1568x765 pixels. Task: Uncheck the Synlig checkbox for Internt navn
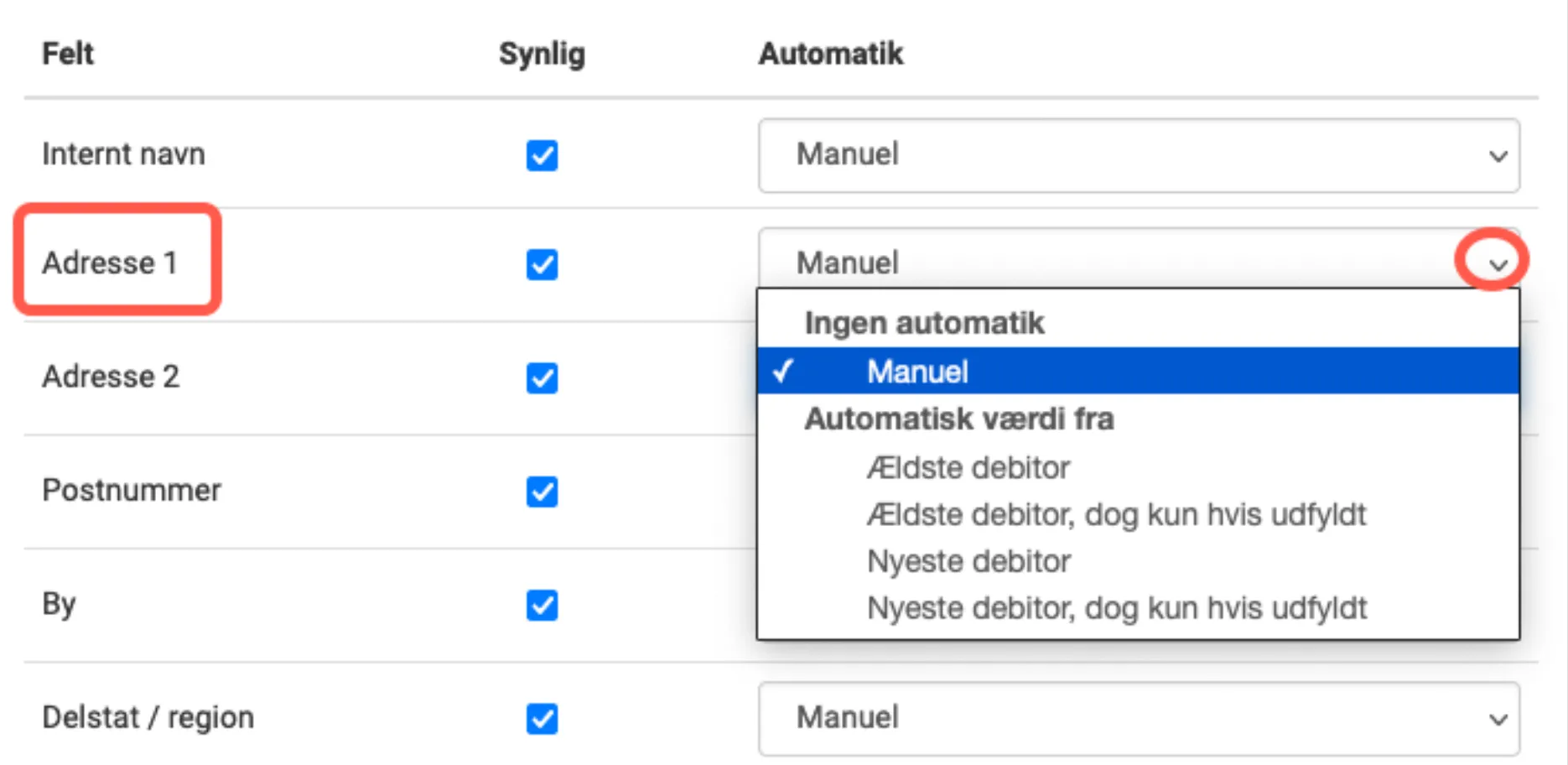(x=542, y=155)
